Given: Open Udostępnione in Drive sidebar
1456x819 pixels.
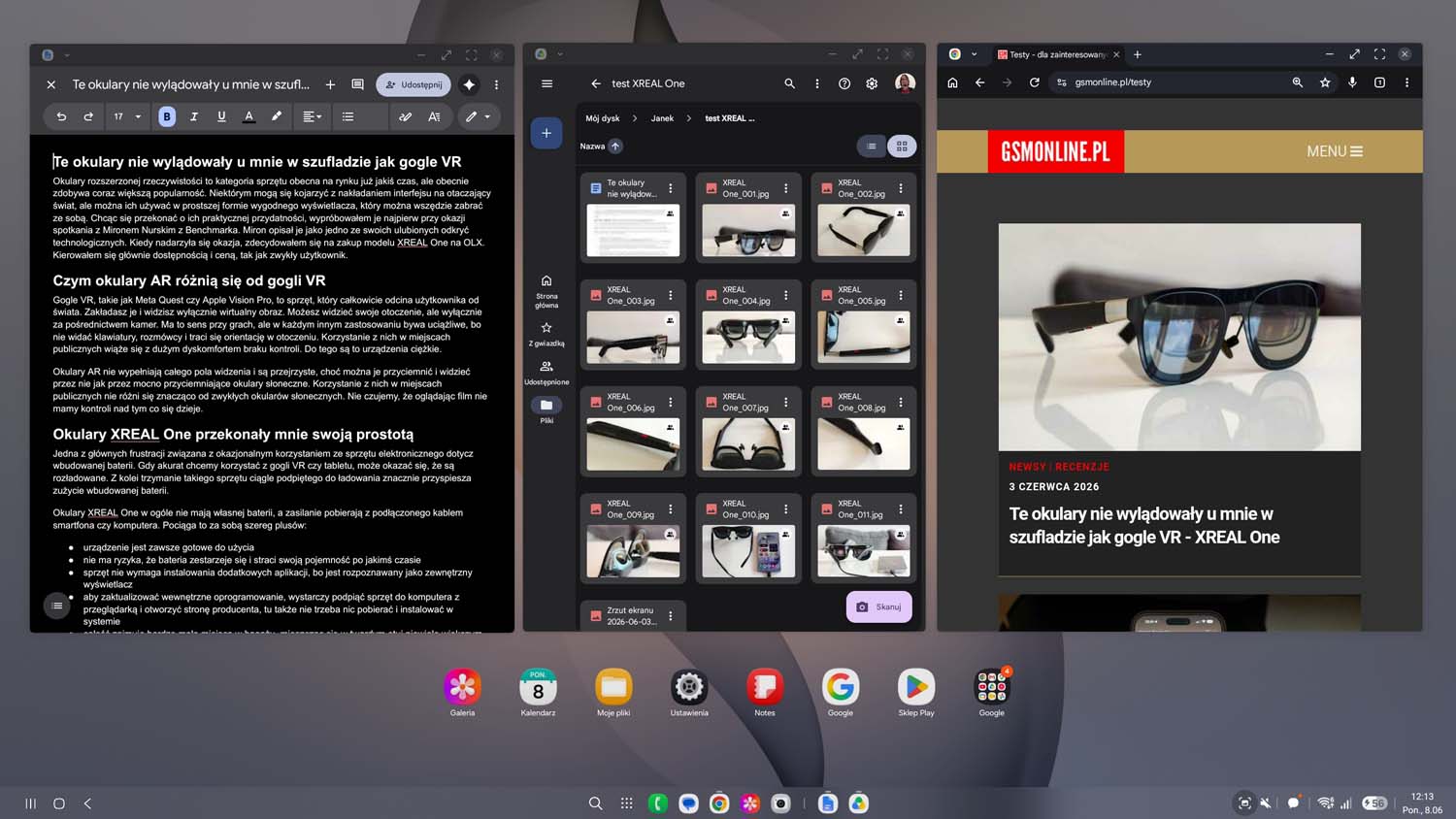Looking at the screenshot, I should pyautogui.click(x=546, y=373).
